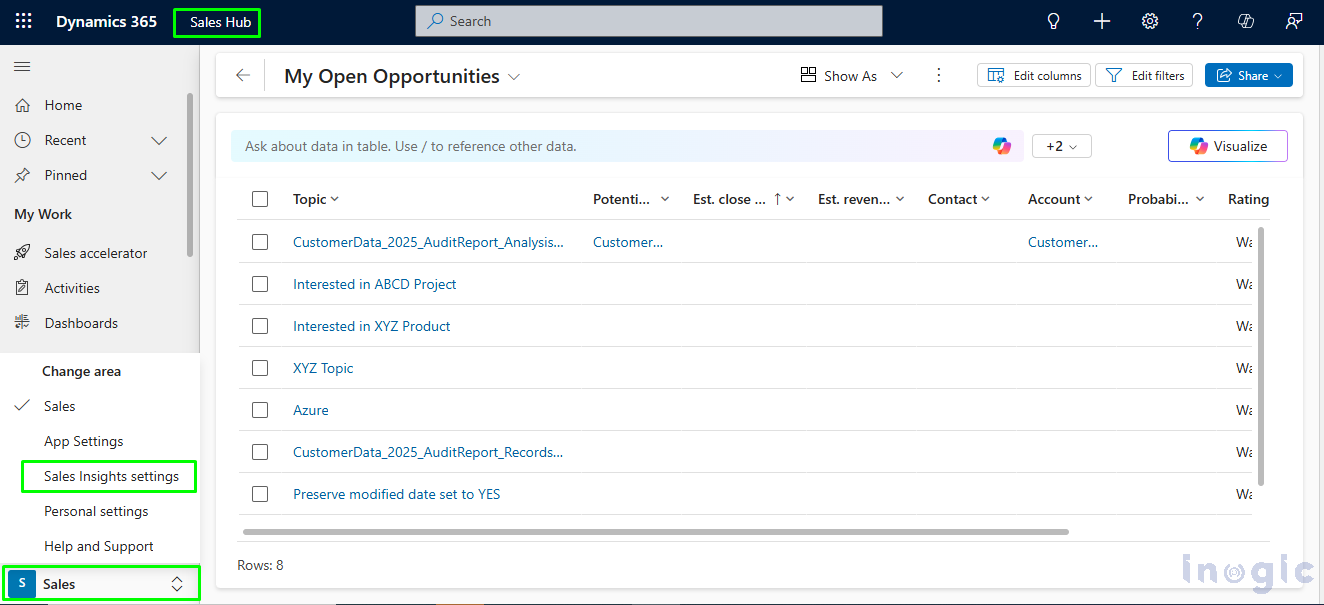Image resolution: width=1324 pixels, height=605 pixels.
Task: Click the back arrow beside view title
Action: coord(243,76)
